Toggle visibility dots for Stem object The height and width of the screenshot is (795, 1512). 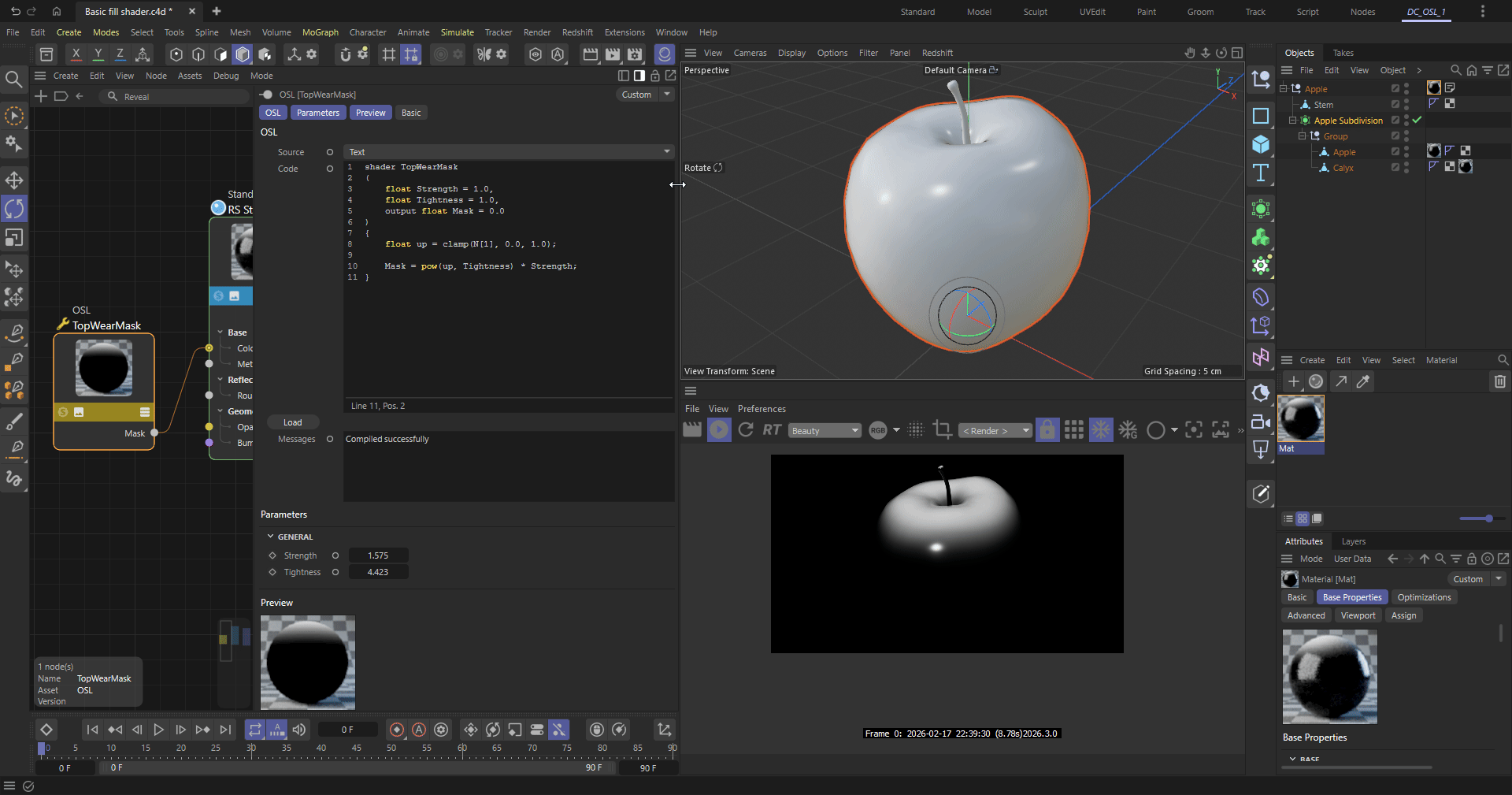pyautogui.click(x=1406, y=104)
